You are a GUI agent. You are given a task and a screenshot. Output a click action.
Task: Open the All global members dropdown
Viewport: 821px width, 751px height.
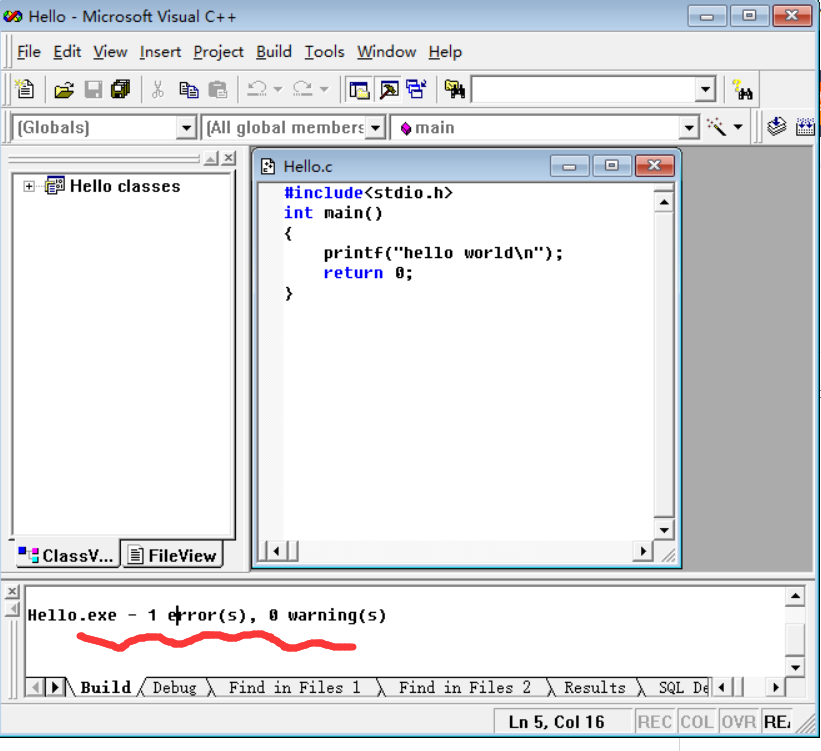(x=375, y=127)
